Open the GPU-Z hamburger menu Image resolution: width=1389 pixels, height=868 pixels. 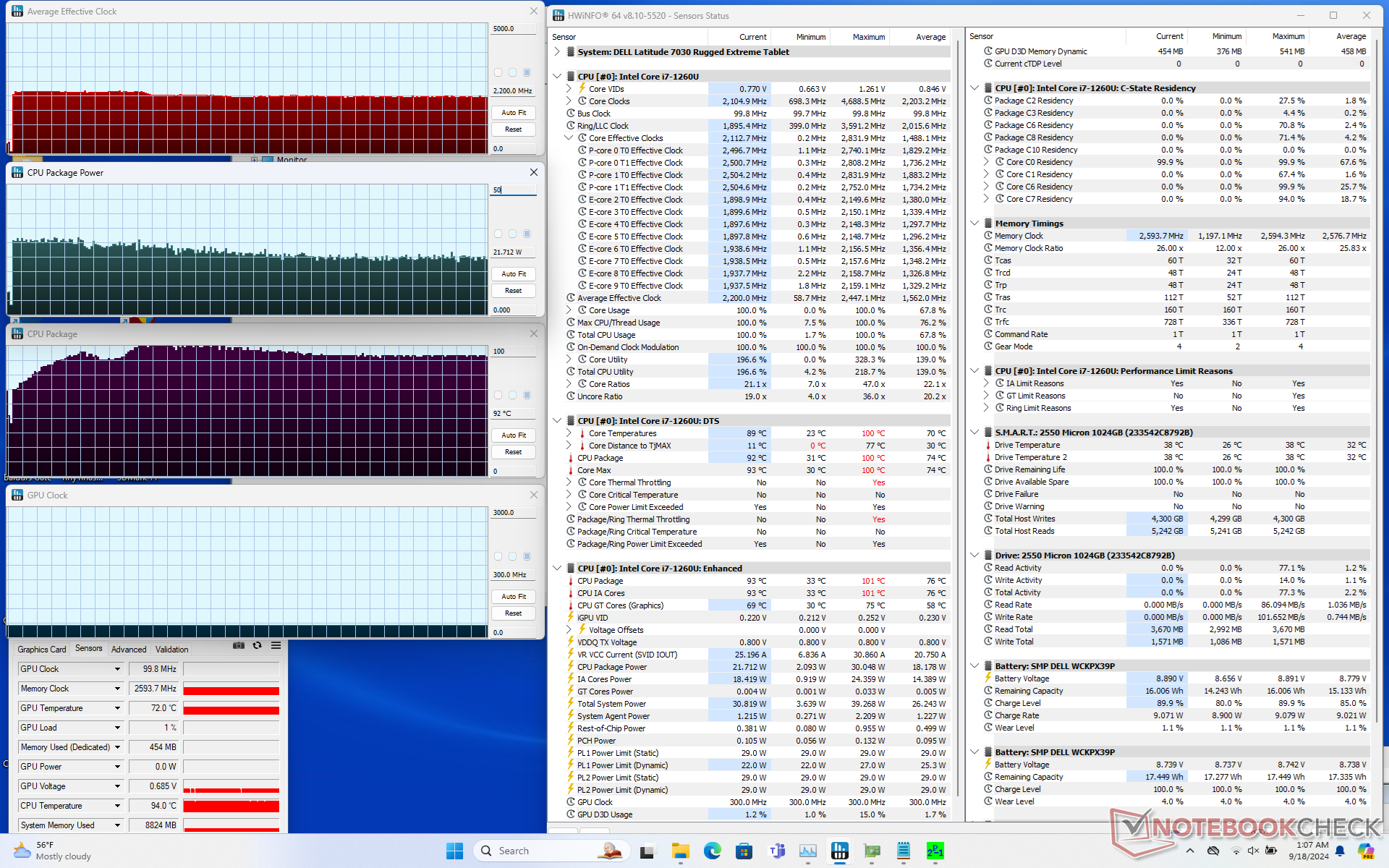(276, 645)
